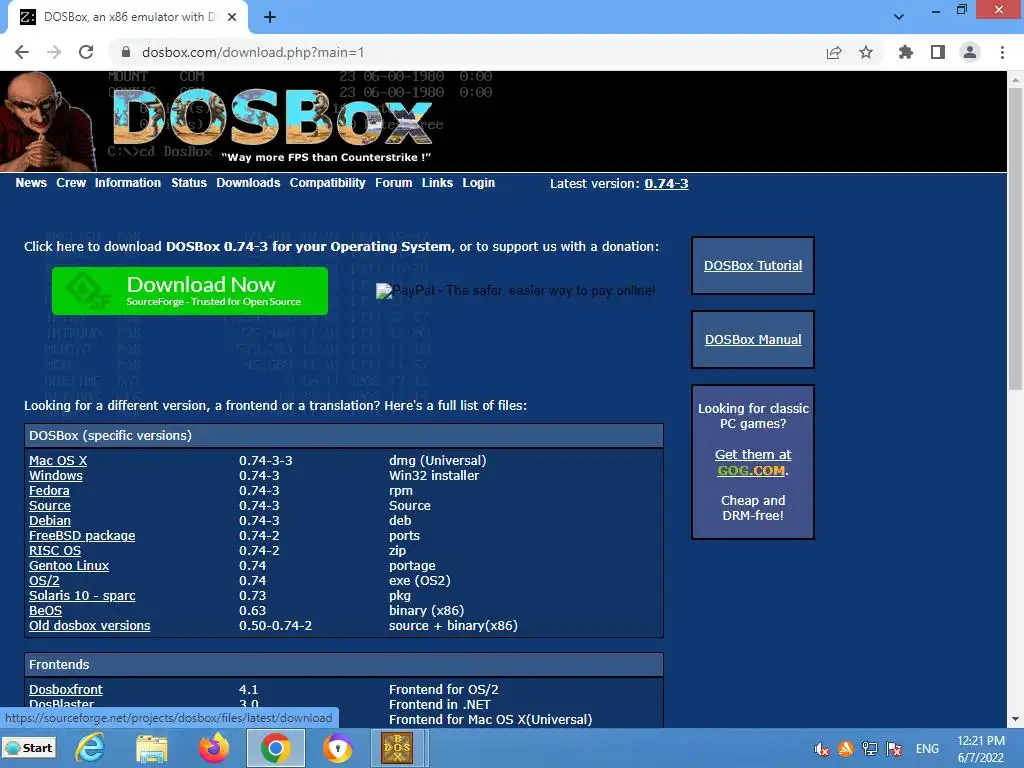Open the Status menu item

[x=189, y=183]
